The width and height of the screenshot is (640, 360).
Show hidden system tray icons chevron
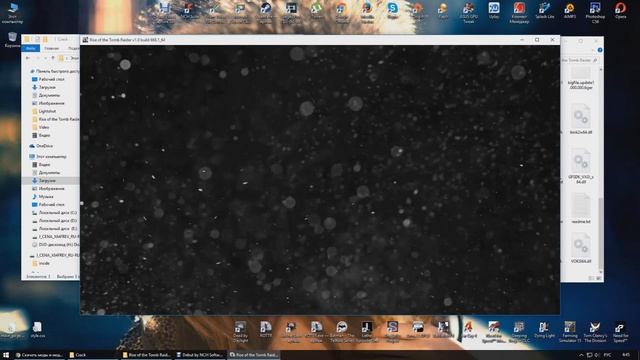click(581, 355)
